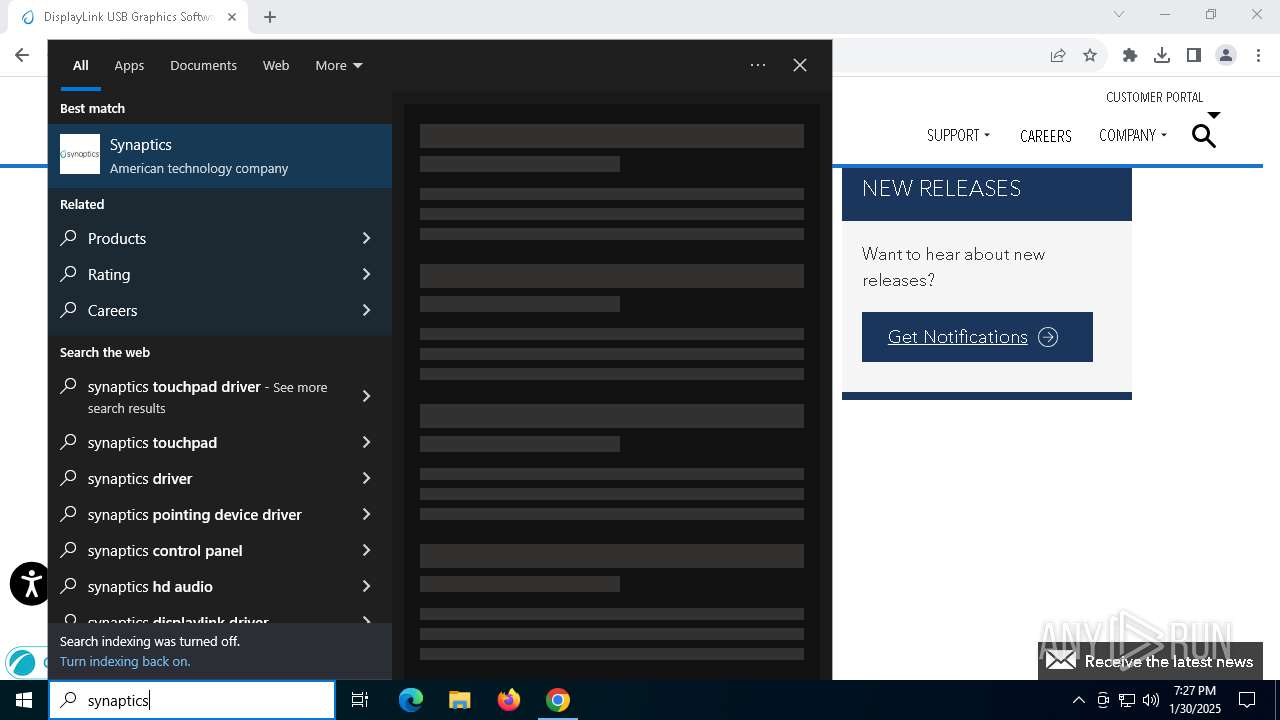Launch Microsoft Edge from taskbar
This screenshot has height=720, width=1280.
411,700
